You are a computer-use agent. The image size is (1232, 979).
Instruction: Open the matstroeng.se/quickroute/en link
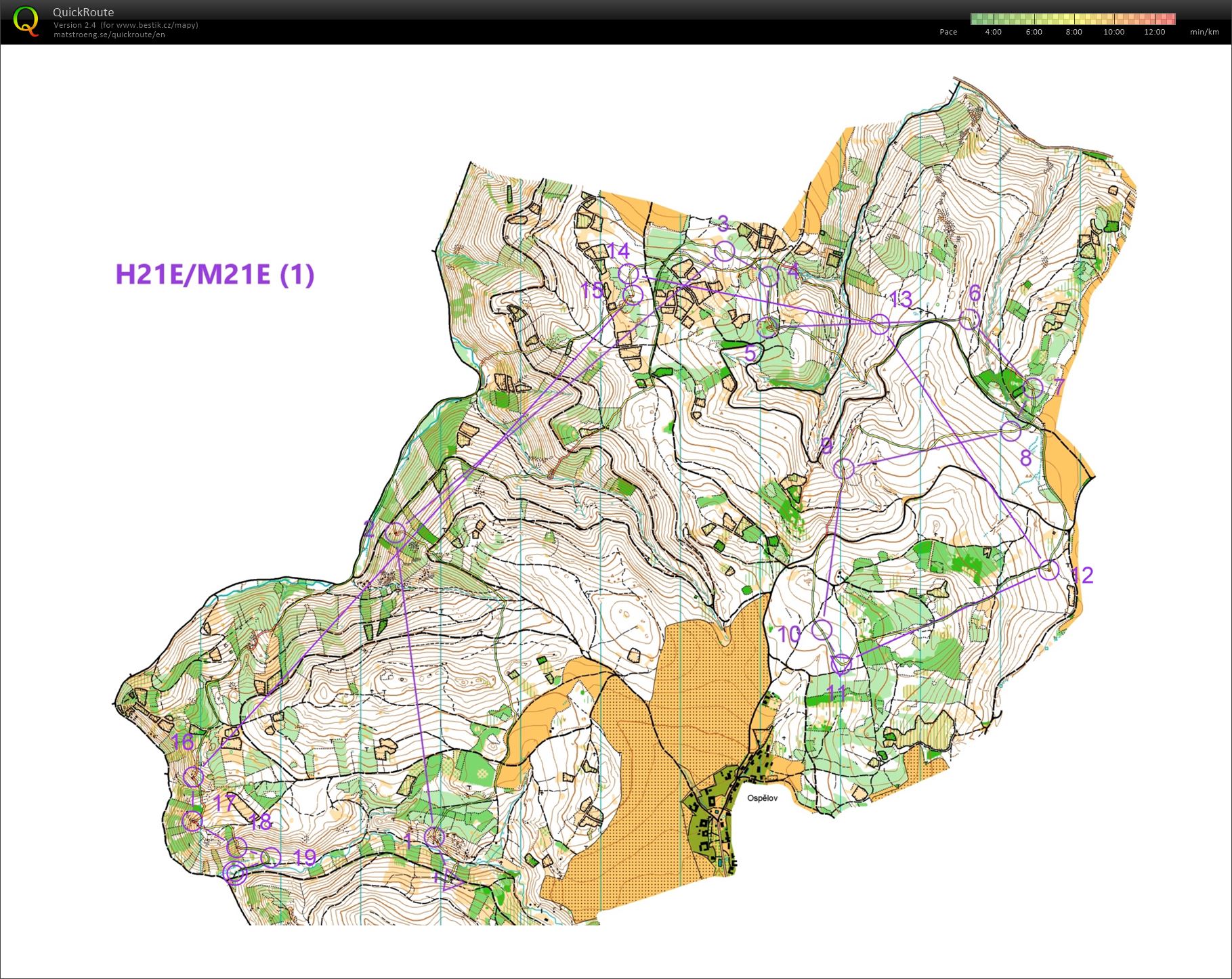click(109, 35)
